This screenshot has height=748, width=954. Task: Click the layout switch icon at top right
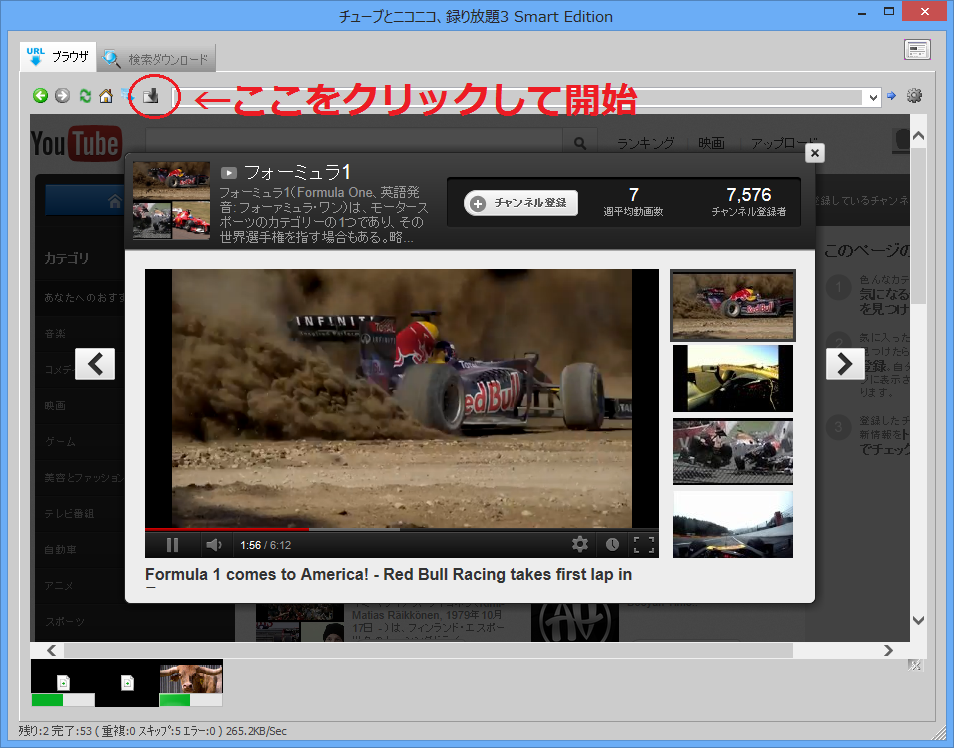pyautogui.click(x=917, y=50)
